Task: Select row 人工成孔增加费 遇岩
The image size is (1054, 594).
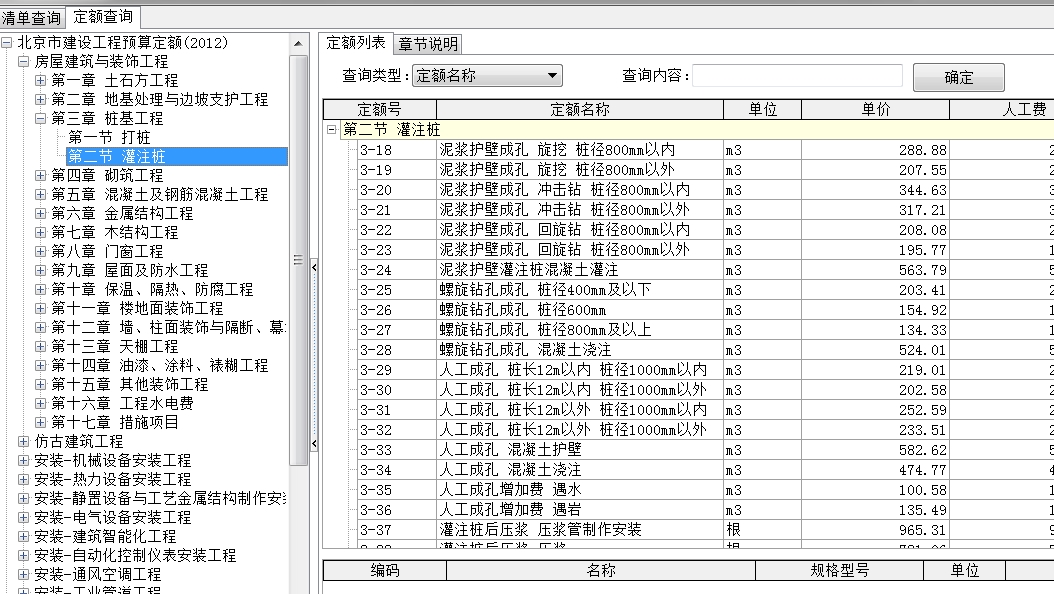Action: click(705, 510)
